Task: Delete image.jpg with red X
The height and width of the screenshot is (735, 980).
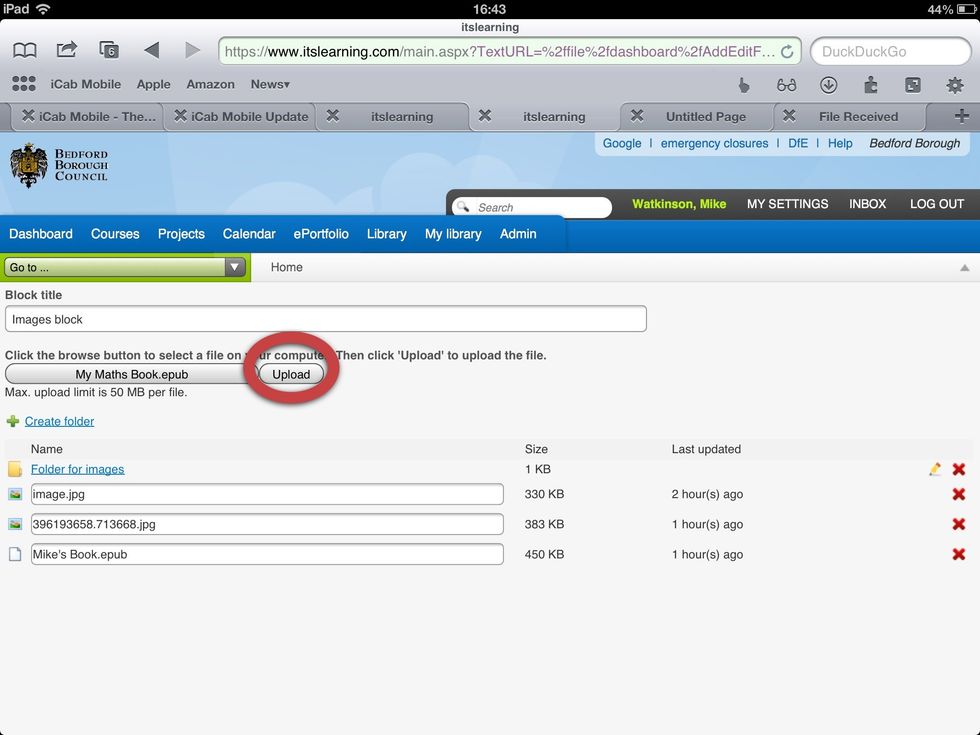Action: click(x=958, y=494)
